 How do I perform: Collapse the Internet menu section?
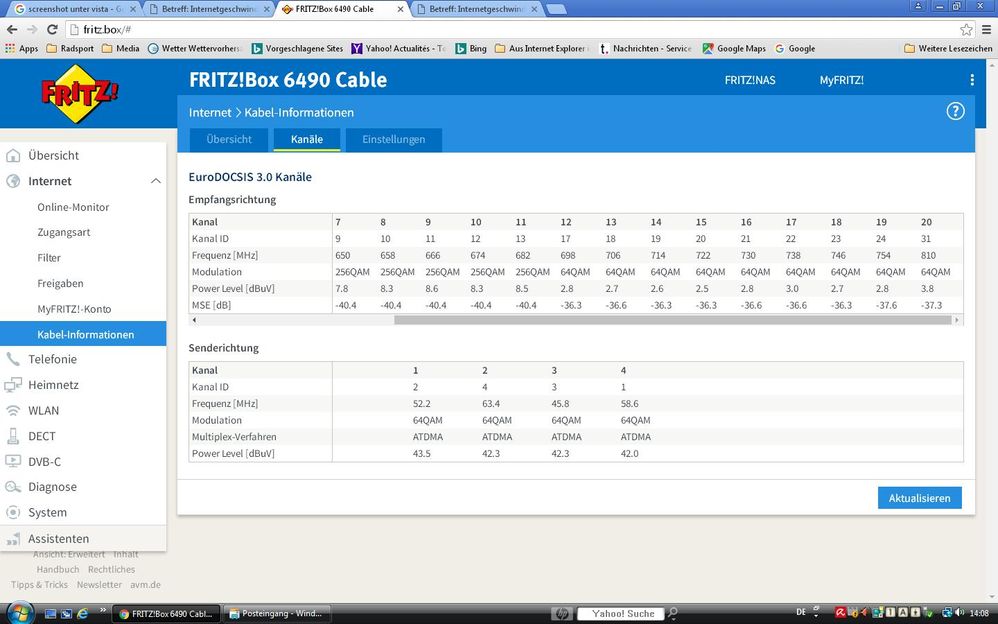[x=155, y=181]
